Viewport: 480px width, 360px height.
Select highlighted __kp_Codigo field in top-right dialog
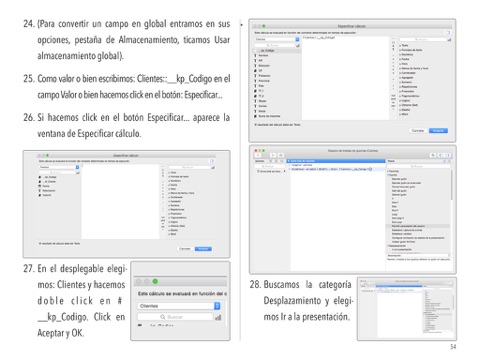pyautogui.click(x=278, y=51)
